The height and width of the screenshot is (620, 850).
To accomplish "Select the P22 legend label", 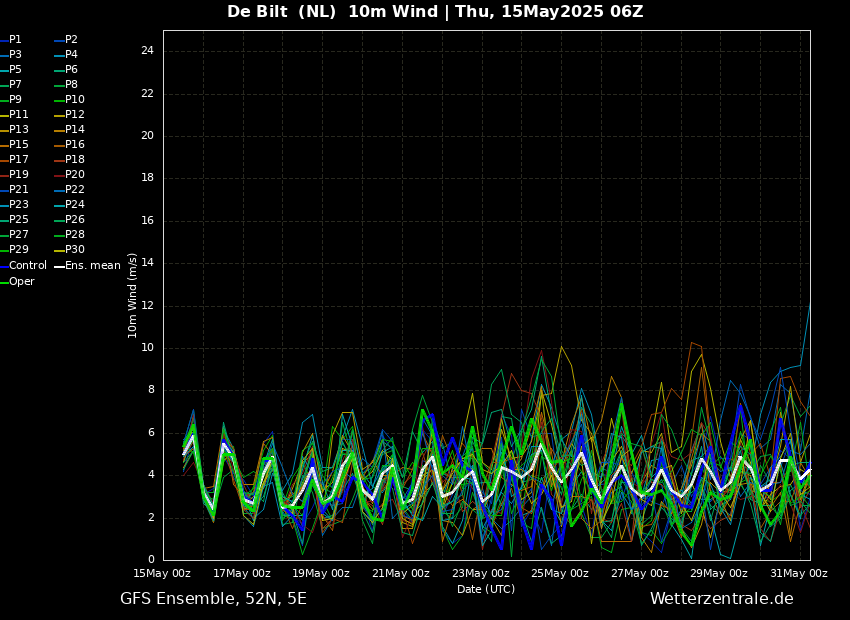I will 75,190.
